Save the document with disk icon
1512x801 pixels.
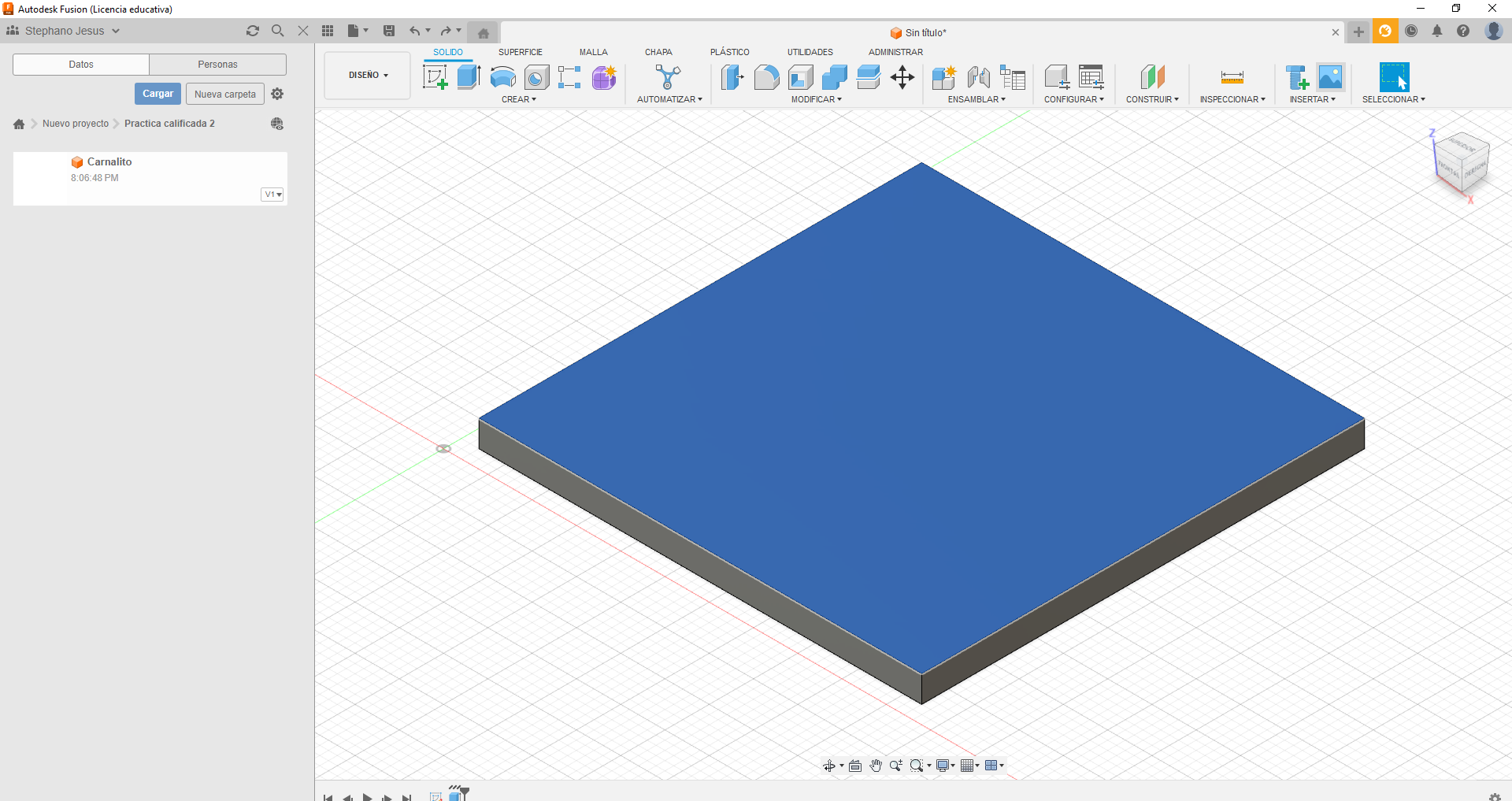coord(389,31)
